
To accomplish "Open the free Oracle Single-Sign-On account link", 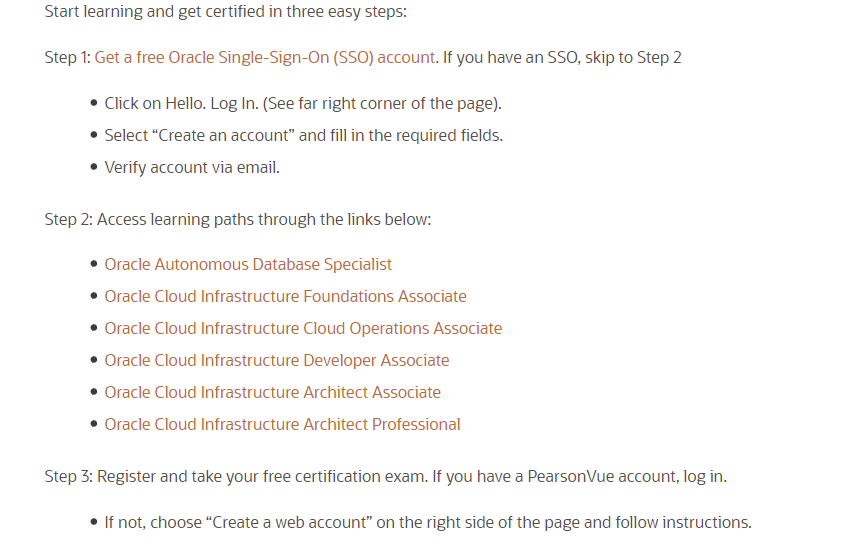I will pos(265,57).
